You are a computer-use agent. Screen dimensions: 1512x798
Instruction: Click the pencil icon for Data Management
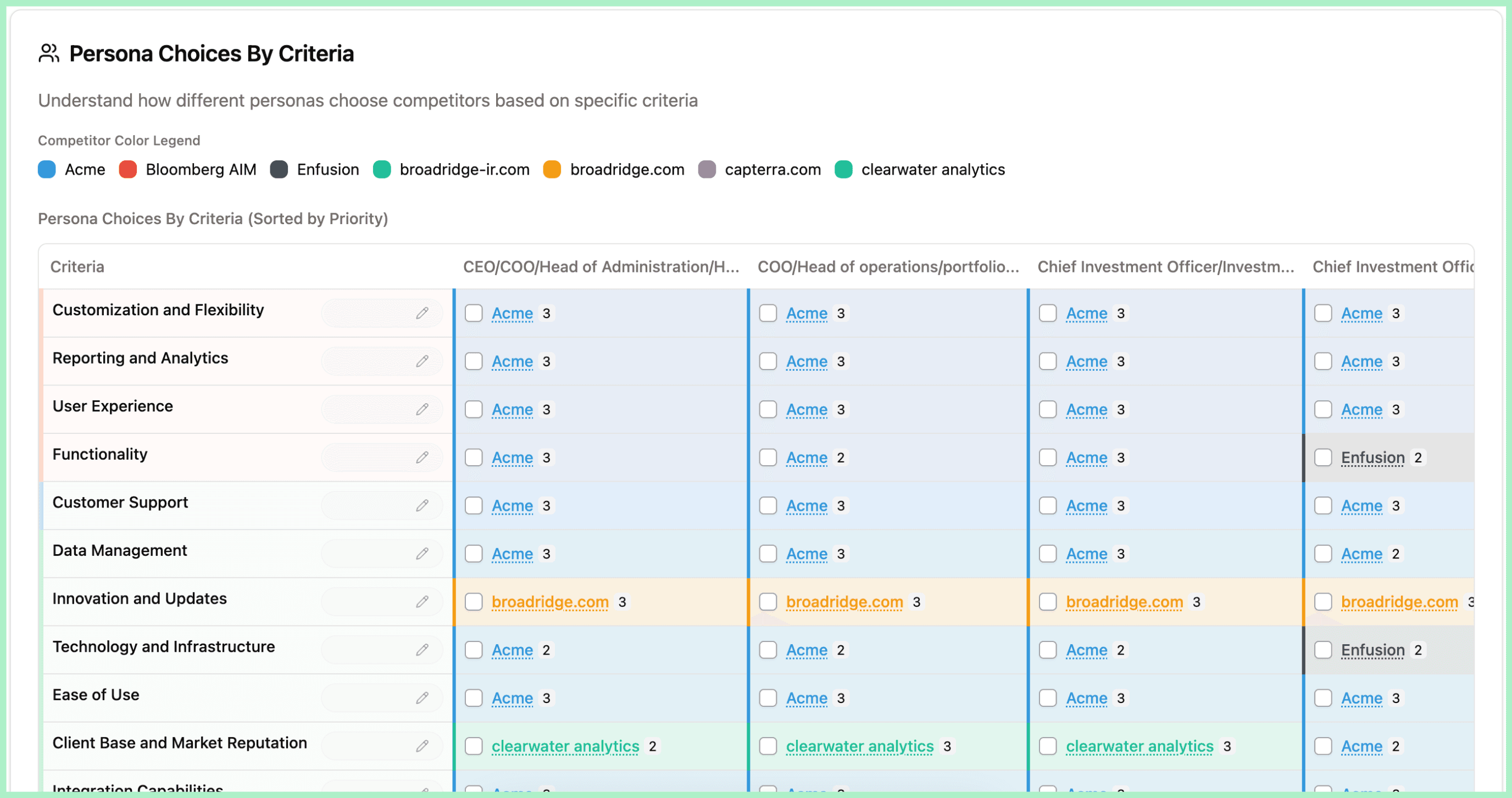tap(422, 553)
